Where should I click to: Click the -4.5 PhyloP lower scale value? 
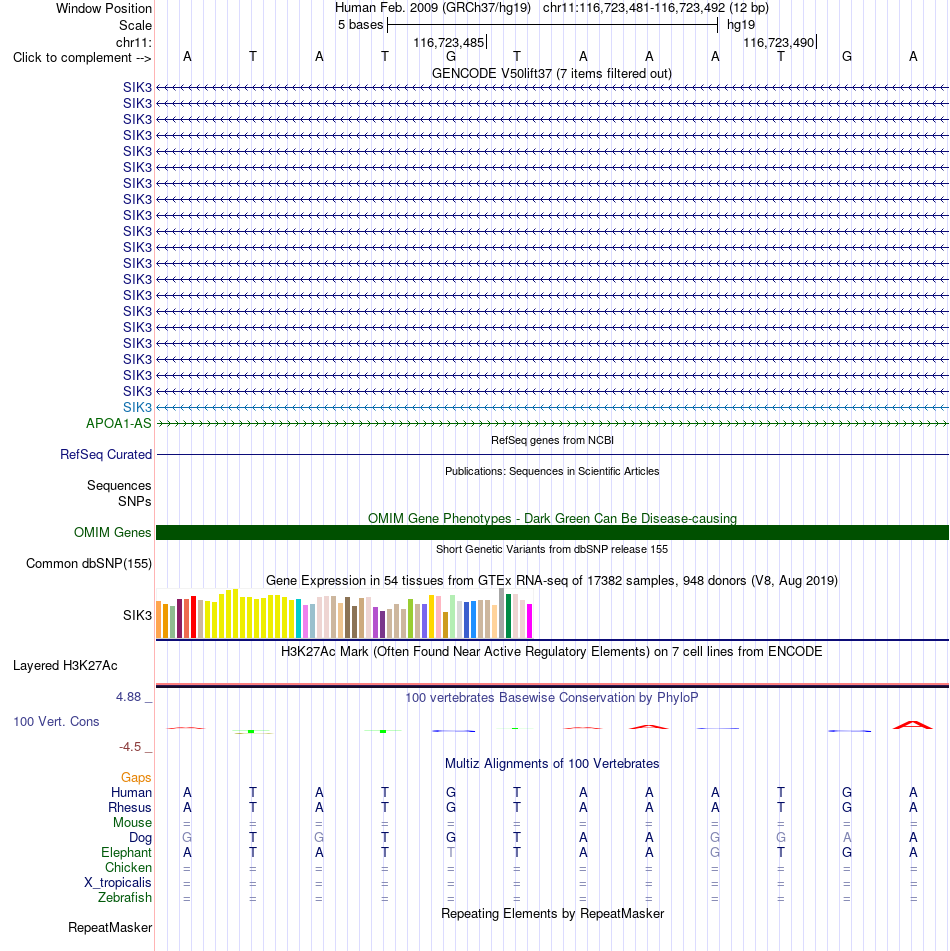[130, 747]
